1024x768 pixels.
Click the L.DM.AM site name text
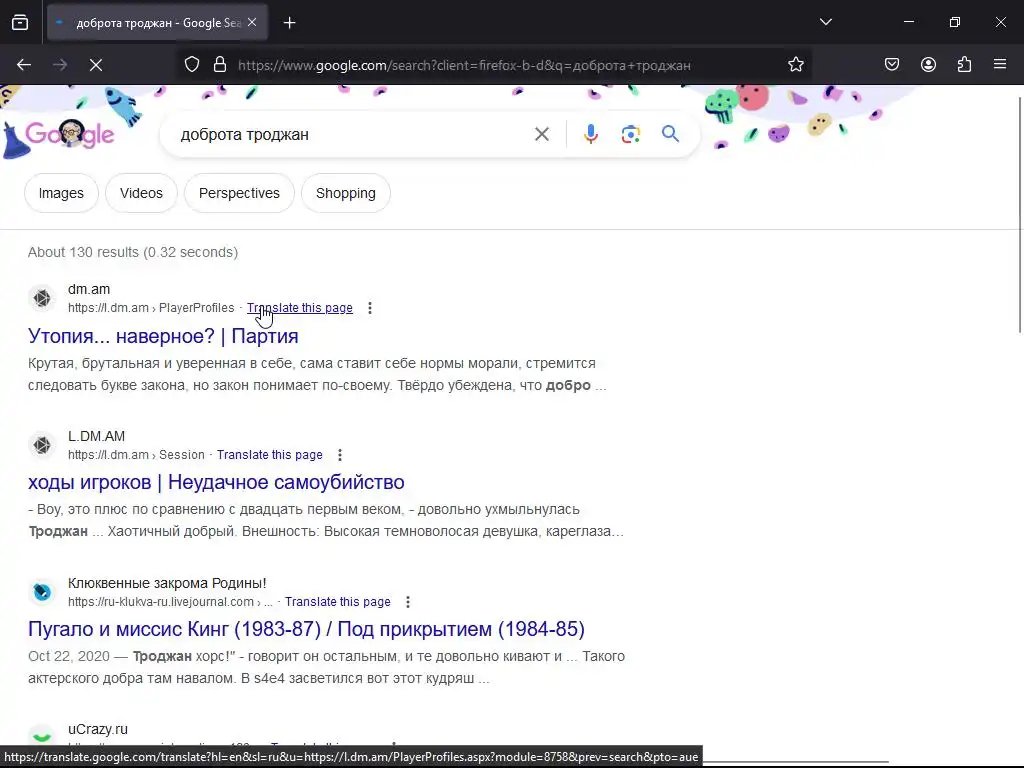(x=97, y=436)
